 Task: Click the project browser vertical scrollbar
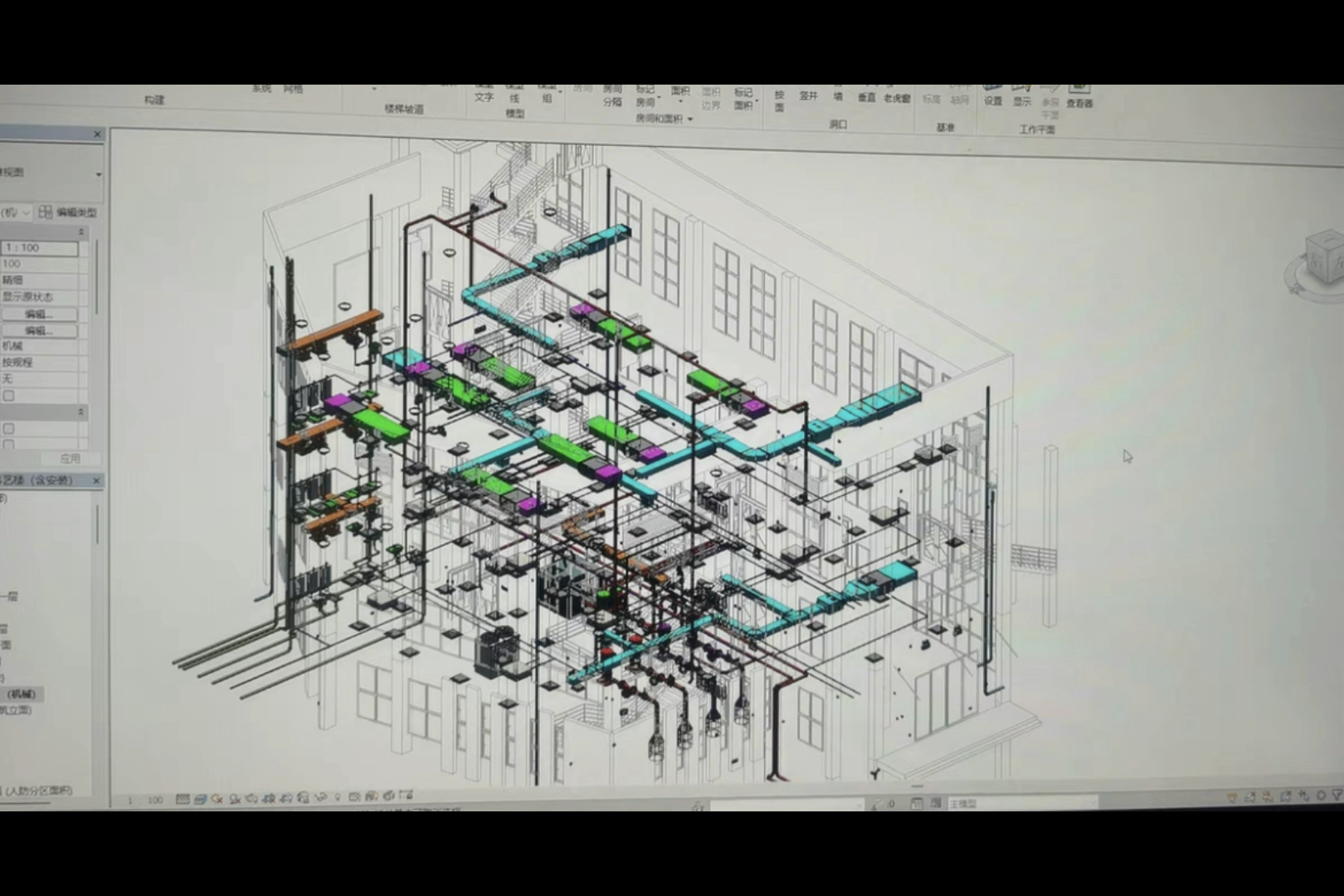coord(97,524)
